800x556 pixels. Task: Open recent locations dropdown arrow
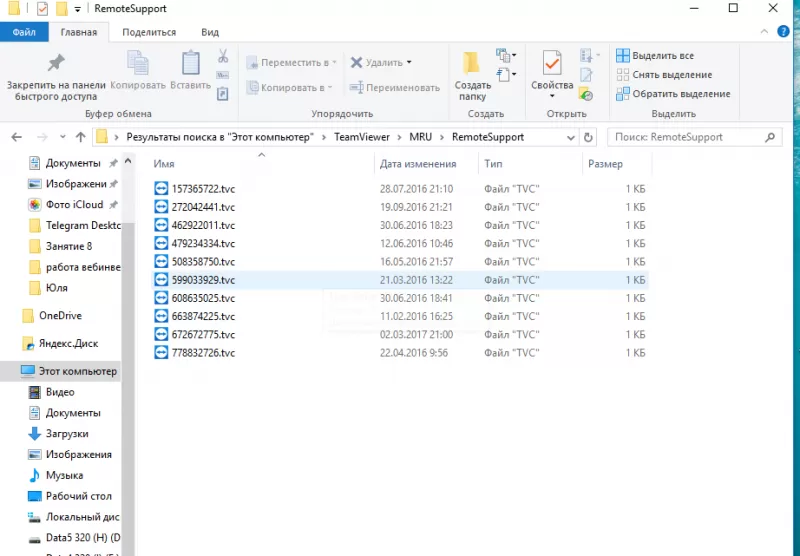tap(62, 137)
